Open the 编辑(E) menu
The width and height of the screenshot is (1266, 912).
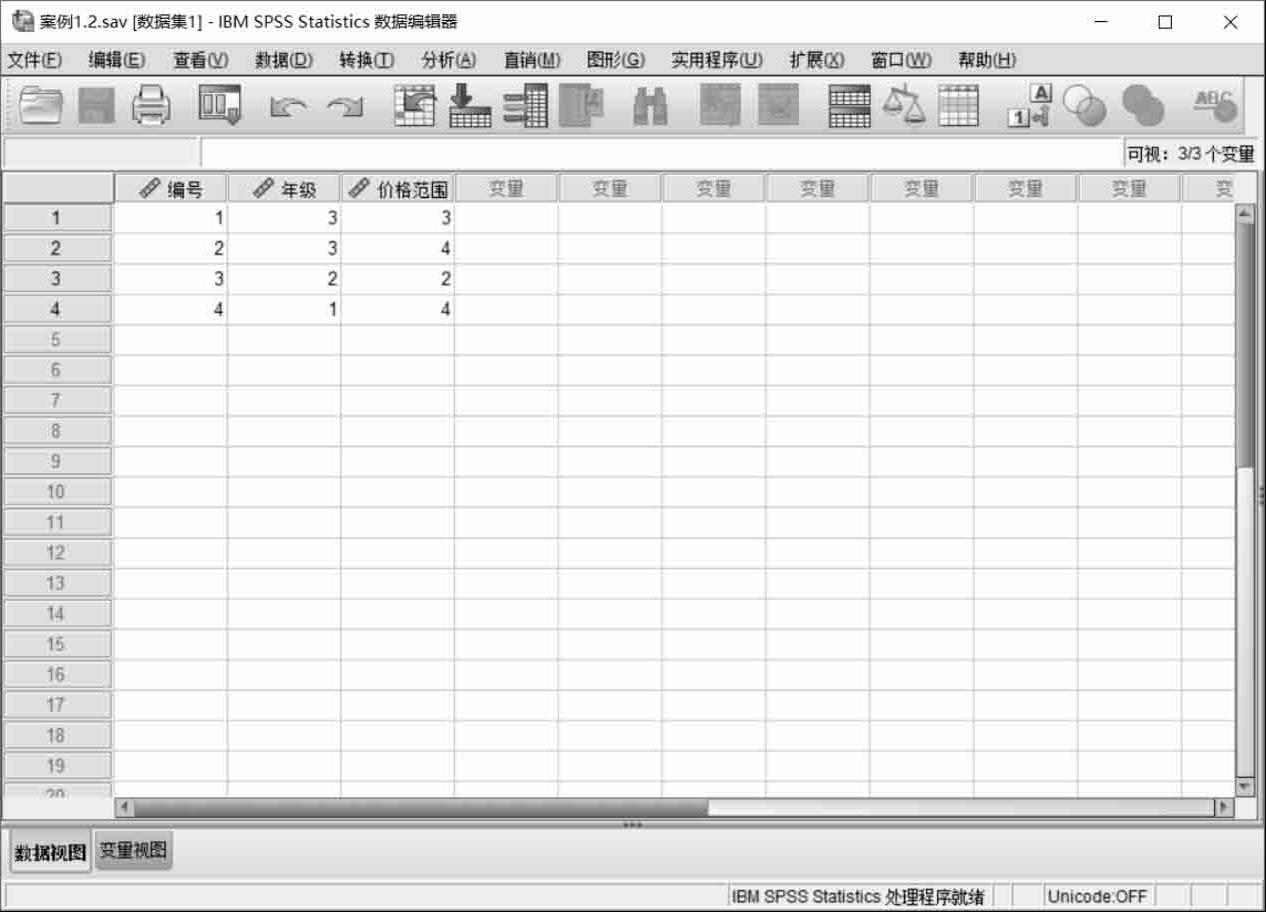tap(116, 60)
